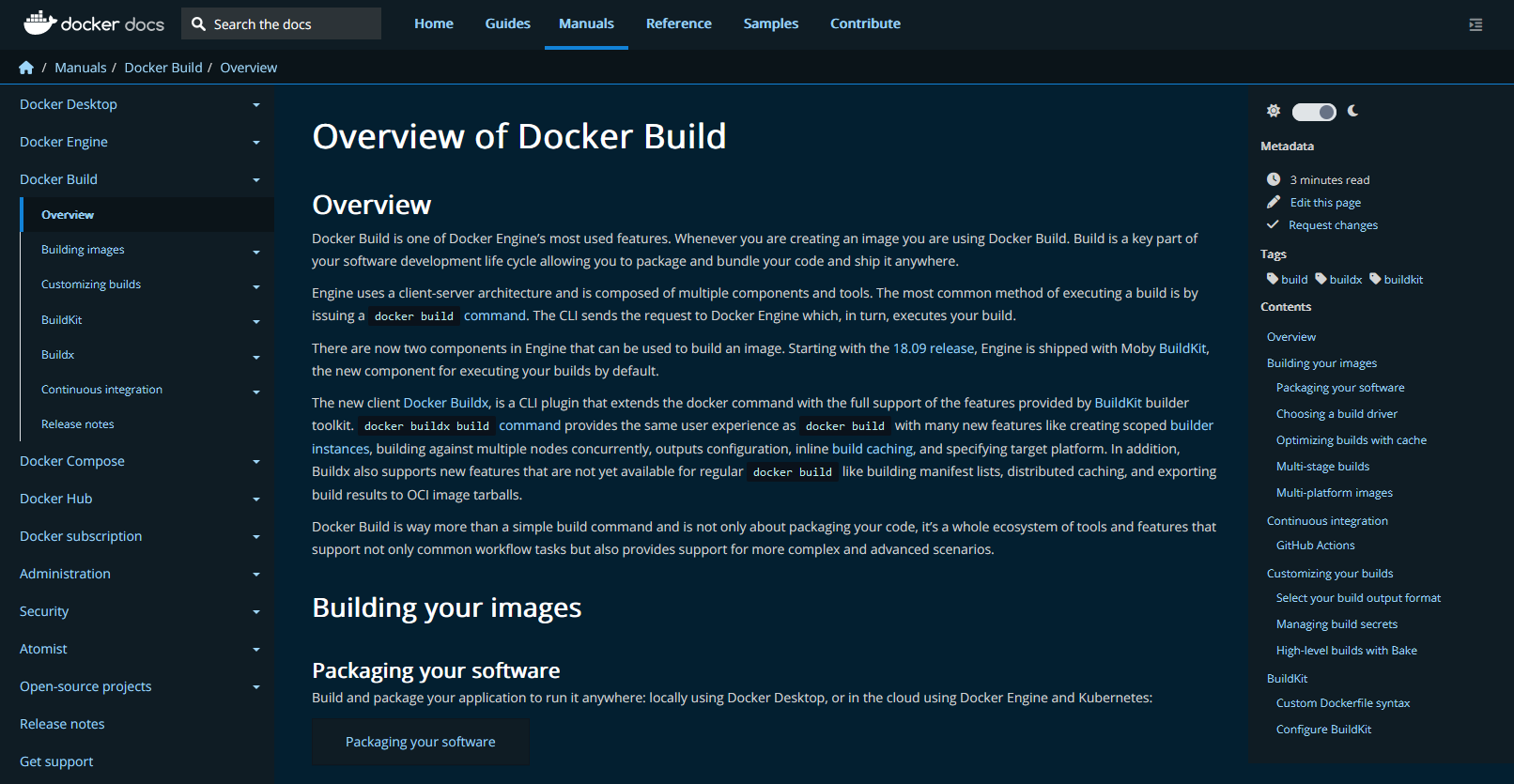Open Release notes under Docker Build

click(78, 424)
